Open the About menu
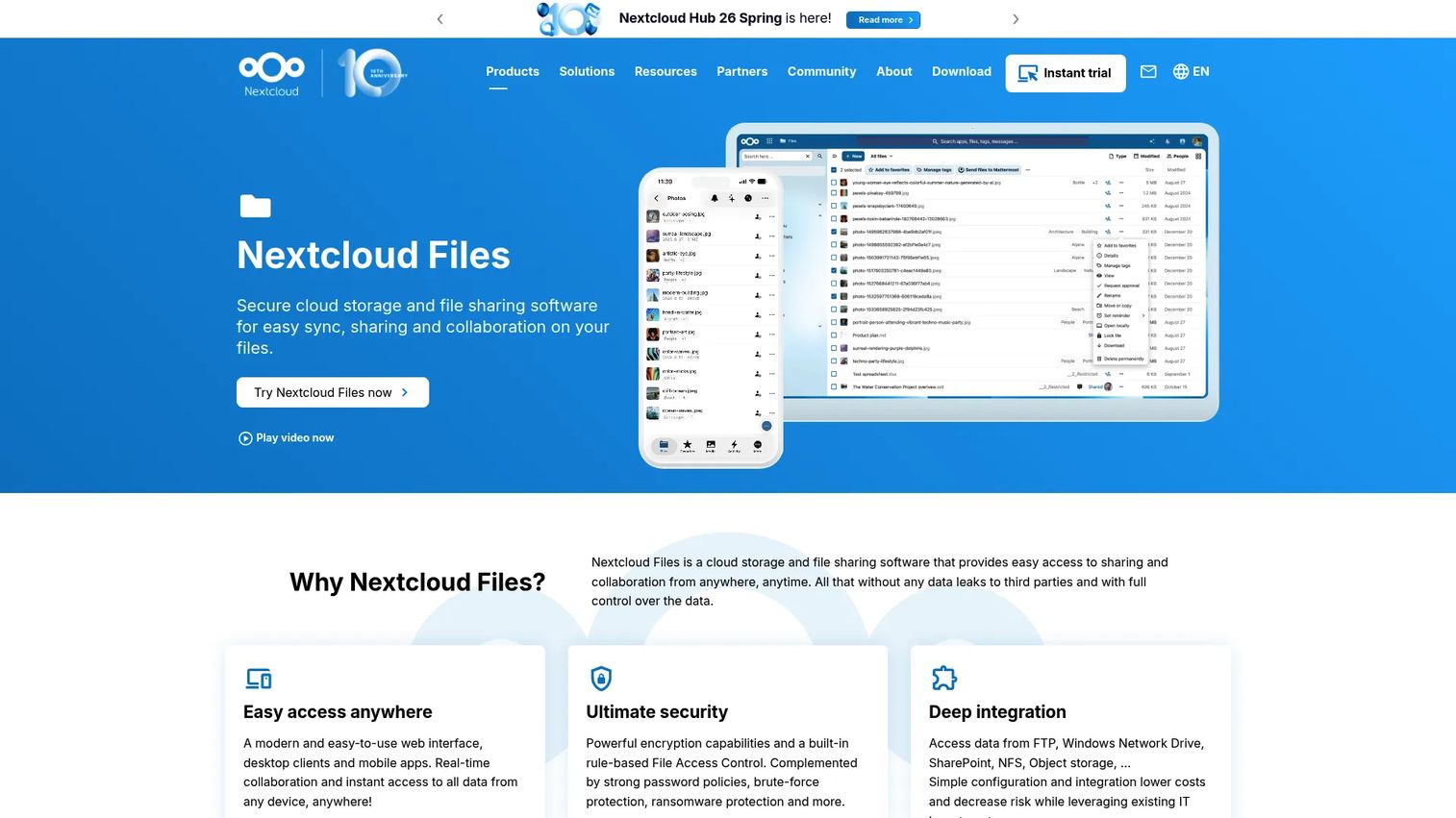This screenshot has height=818, width=1456. (x=894, y=72)
